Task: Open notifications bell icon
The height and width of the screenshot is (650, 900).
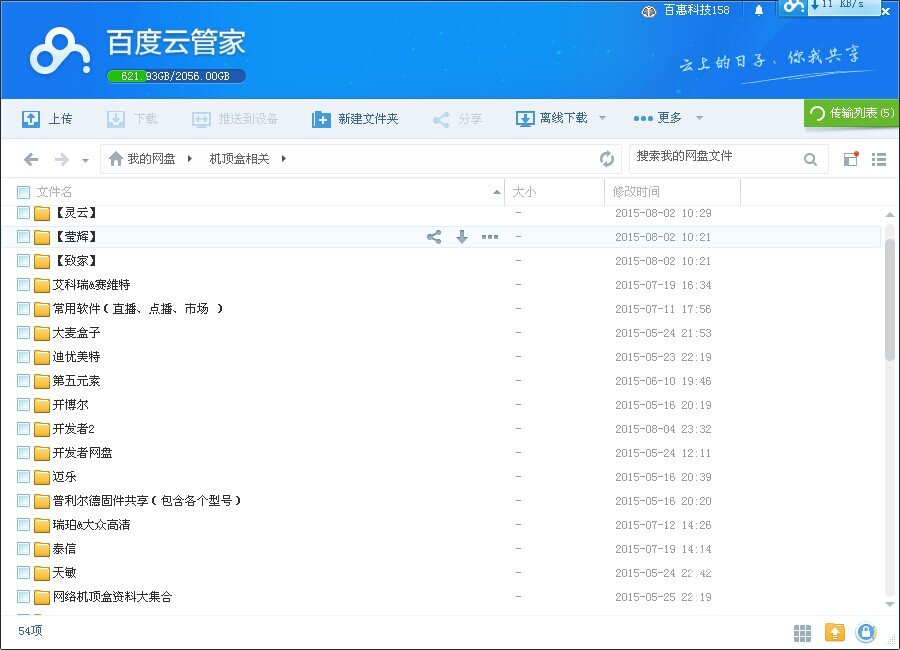Action: 759,10
